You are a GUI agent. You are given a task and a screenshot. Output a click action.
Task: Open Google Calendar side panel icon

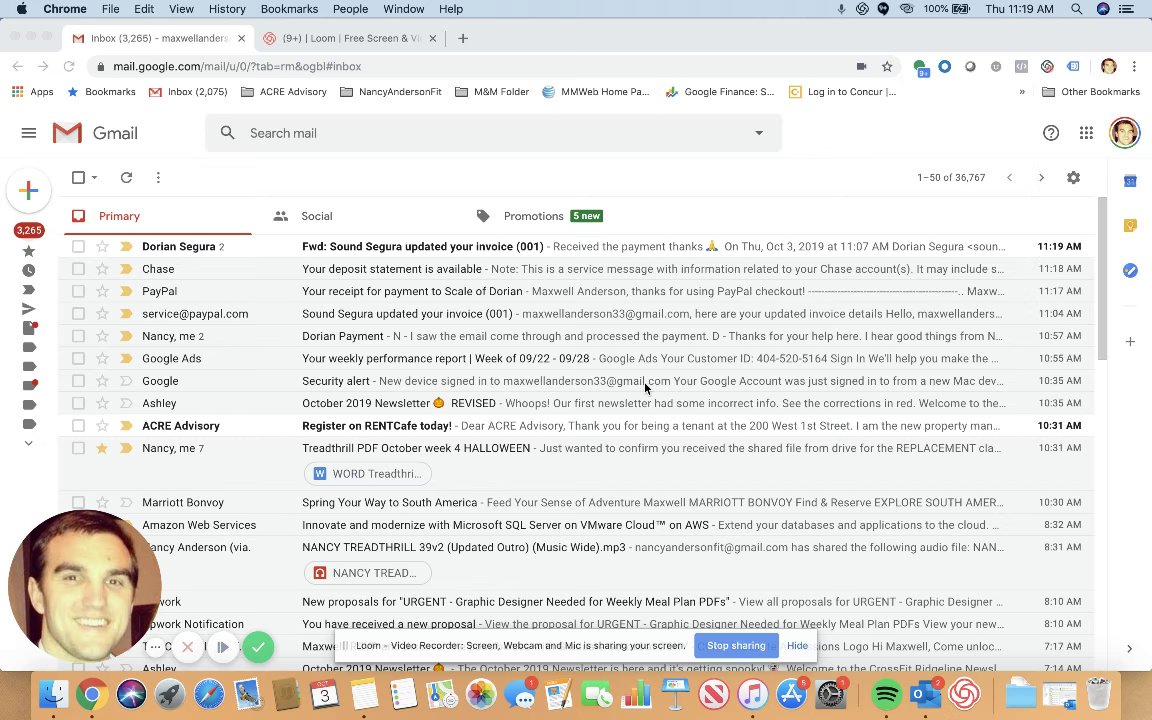pos(1130,181)
